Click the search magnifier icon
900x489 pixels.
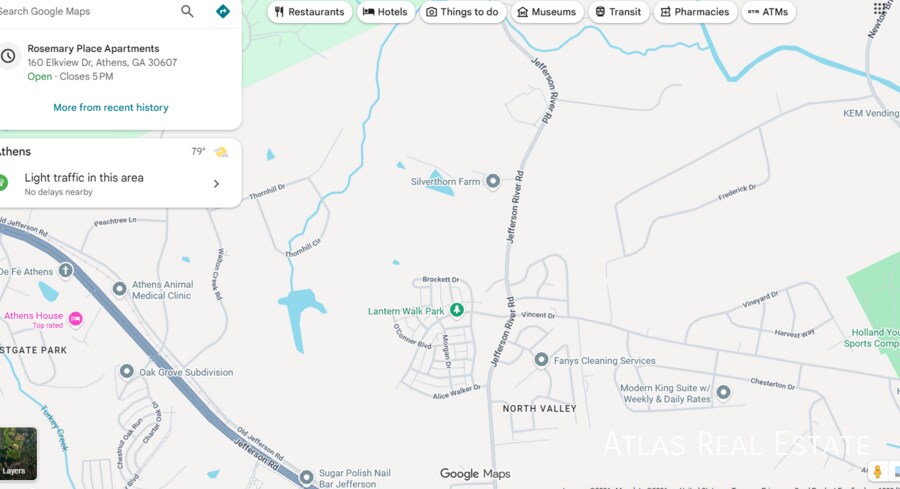click(x=187, y=12)
